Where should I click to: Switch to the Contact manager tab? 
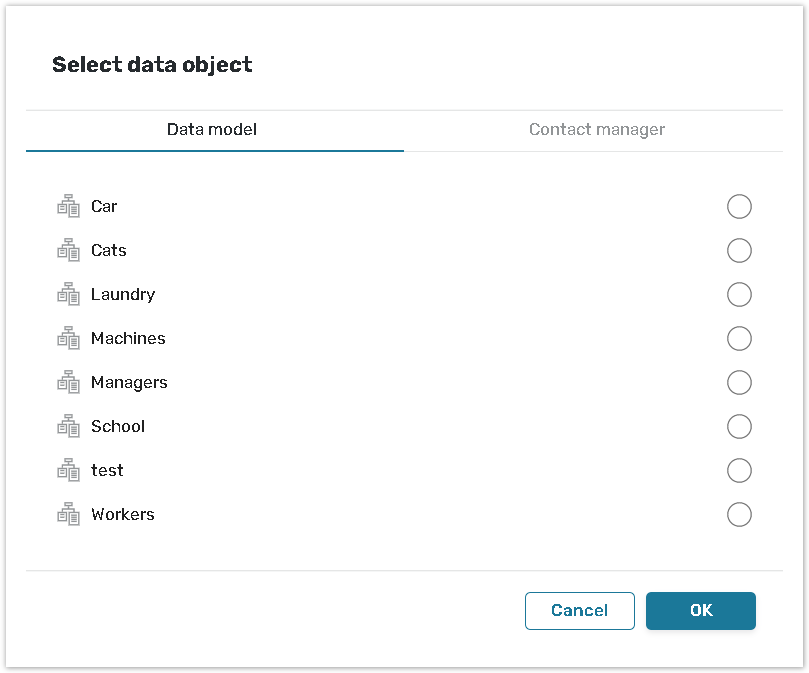[597, 130]
